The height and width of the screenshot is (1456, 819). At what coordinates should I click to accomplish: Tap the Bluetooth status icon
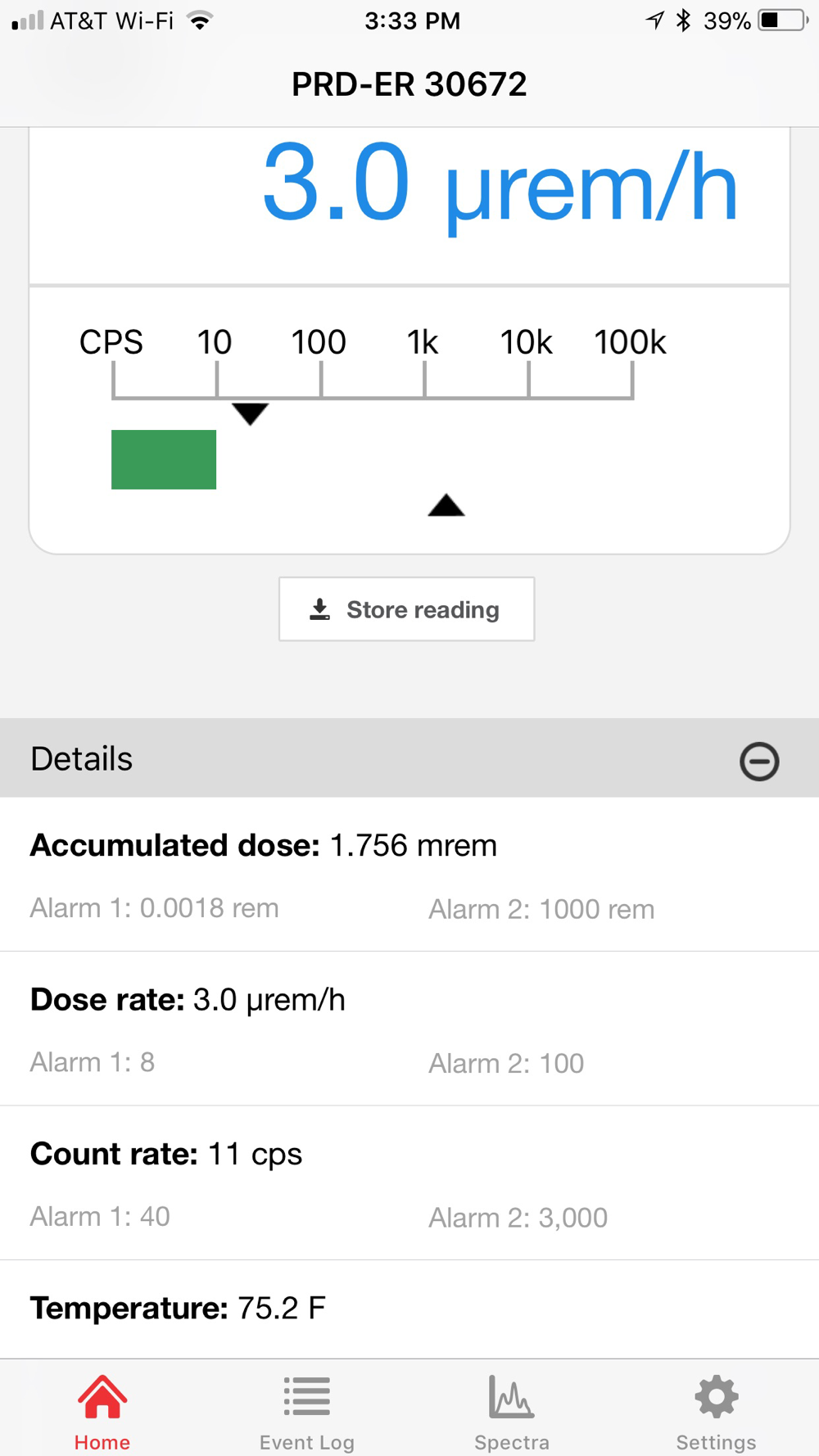[x=683, y=20]
